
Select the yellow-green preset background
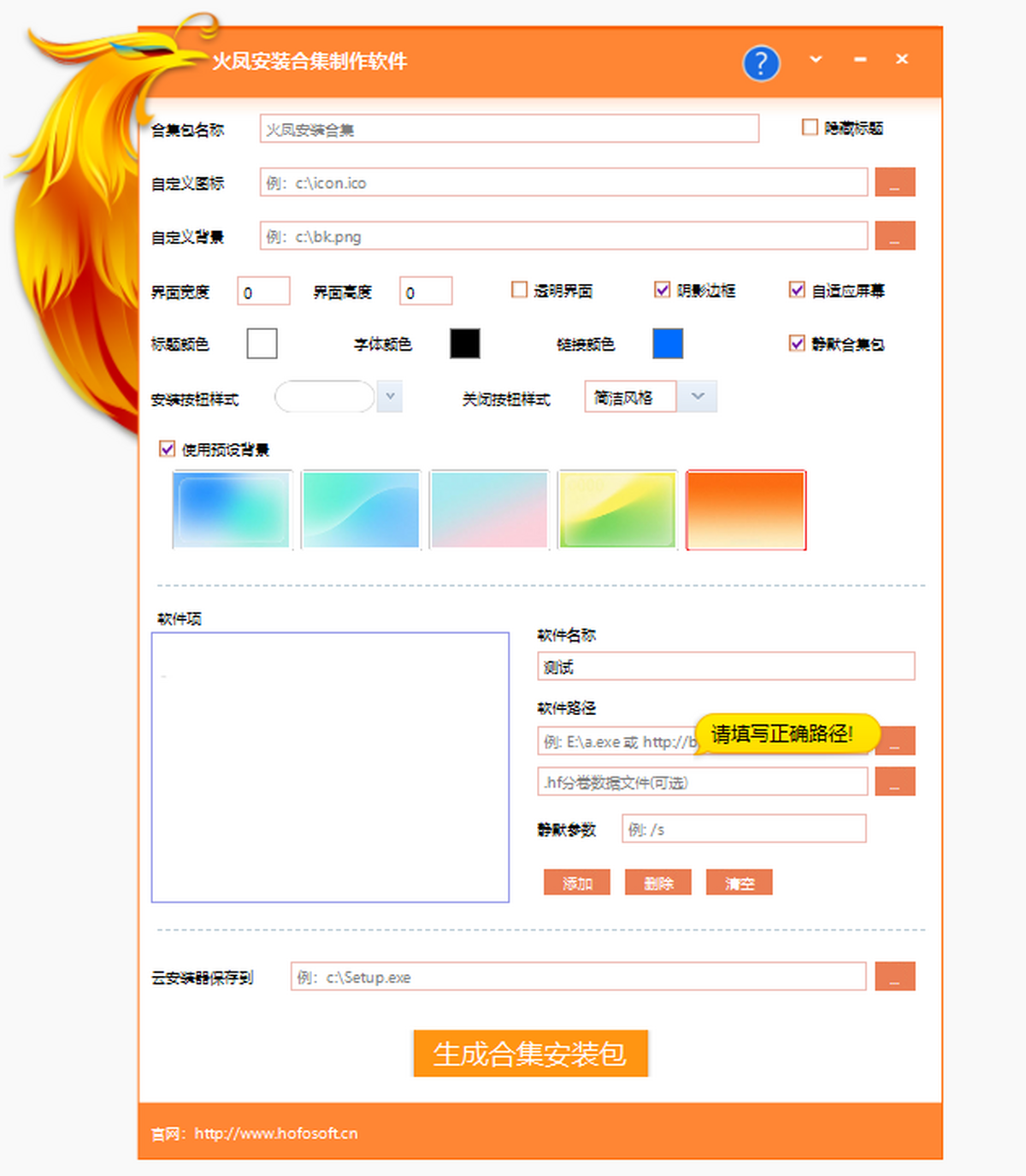tap(617, 510)
